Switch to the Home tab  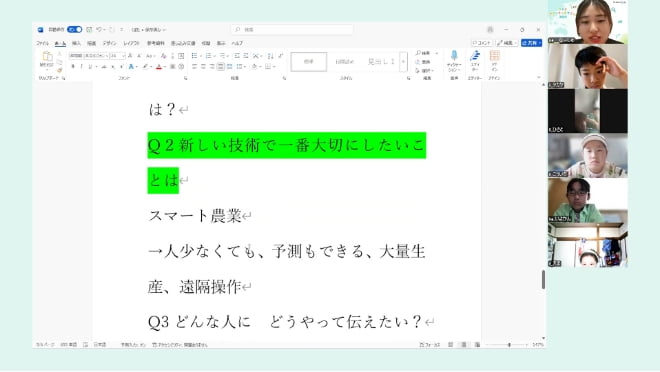click(60, 43)
